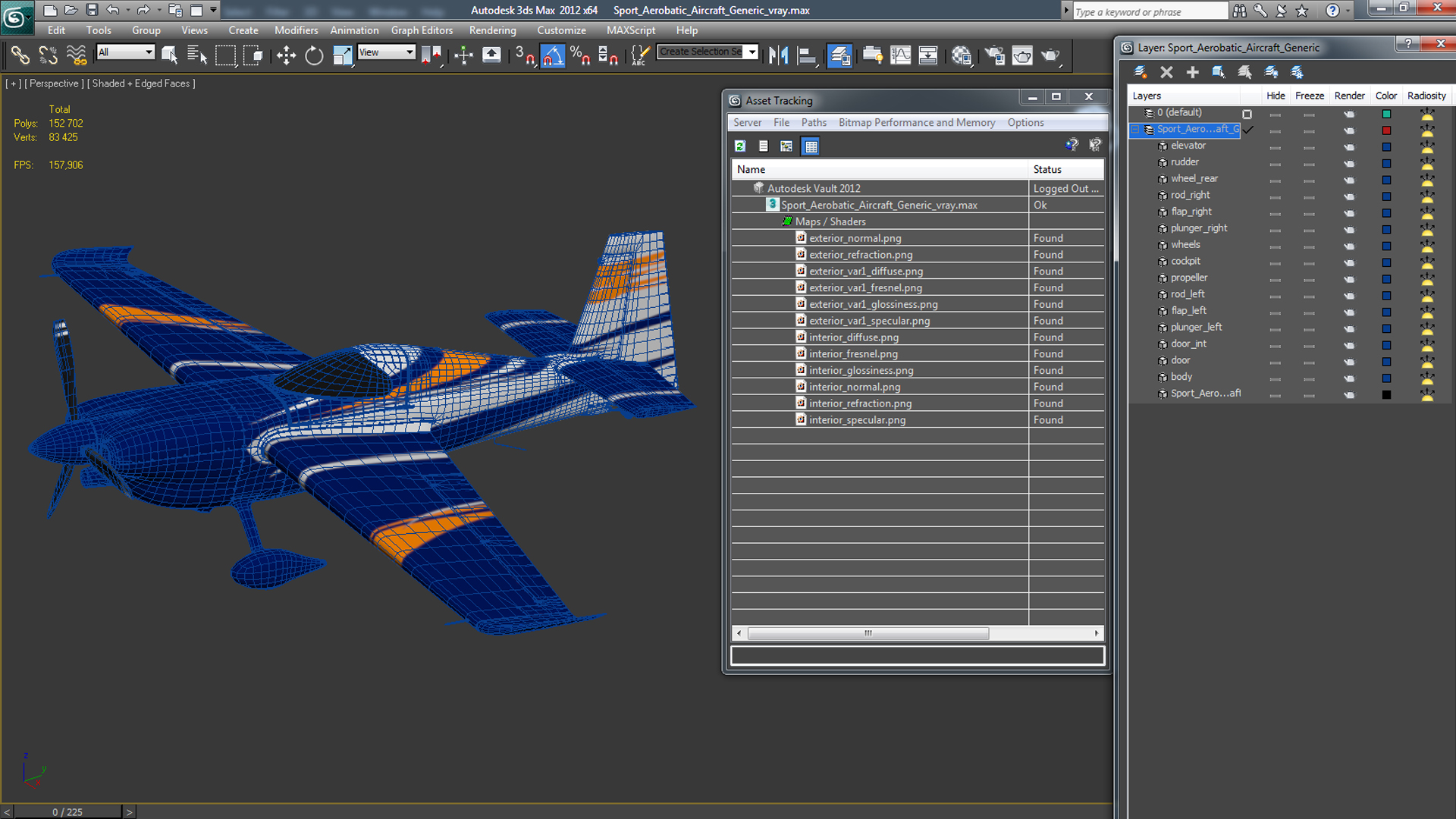This screenshot has height=819, width=1456.
Task: Click the red color swatch of Sport_Aero layer
Action: click(1386, 130)
